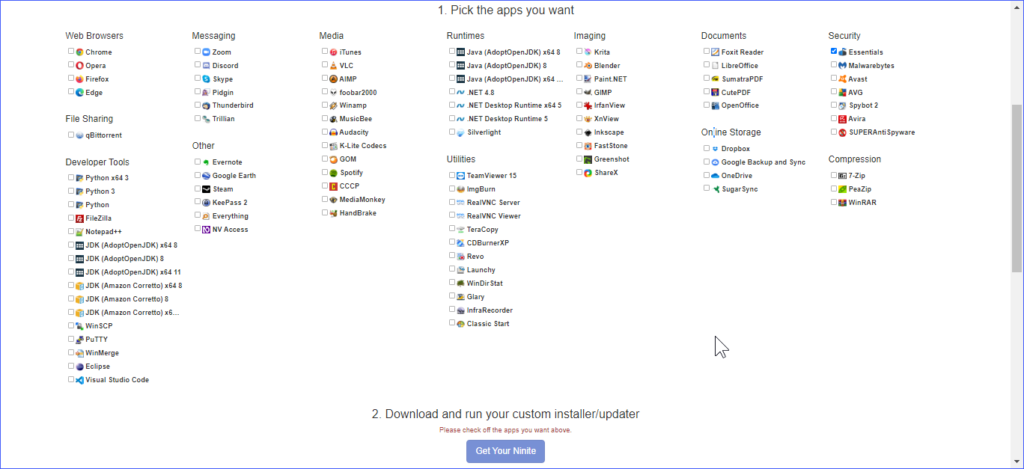Click the TeamViewer 15 icon
The image size is (1024, 469).
(x=460, y=176)
